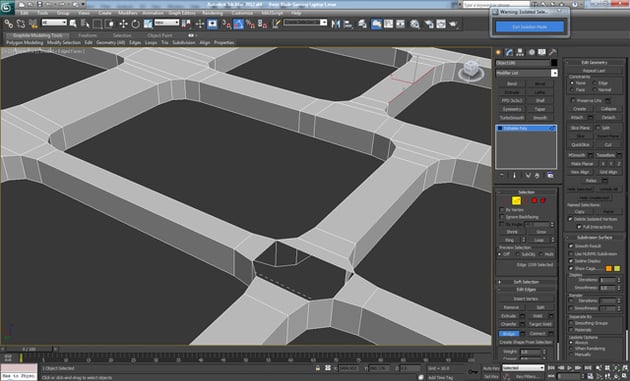
Task: Click the orange Show Cage color swatch
Action: tap(609, 268)
